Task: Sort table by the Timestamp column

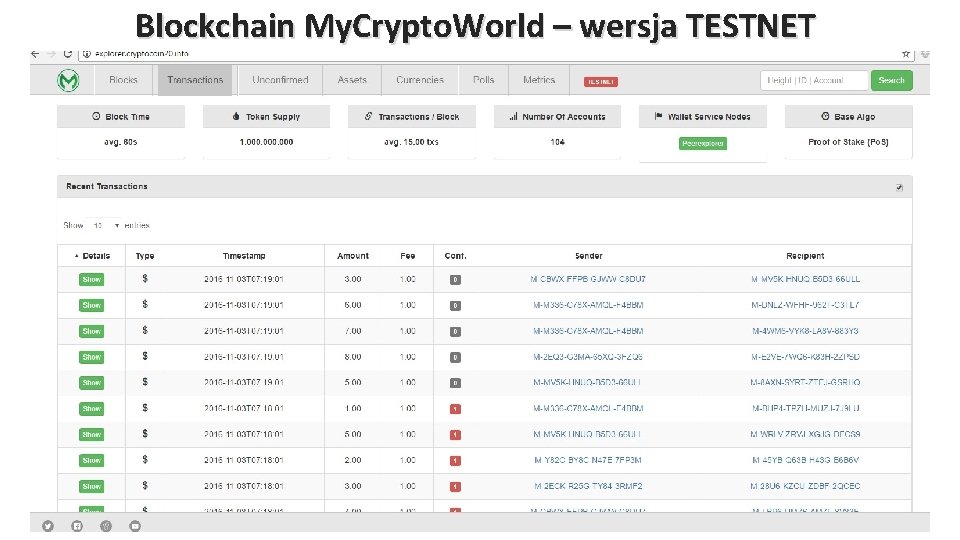Action: tap(244, 256)
